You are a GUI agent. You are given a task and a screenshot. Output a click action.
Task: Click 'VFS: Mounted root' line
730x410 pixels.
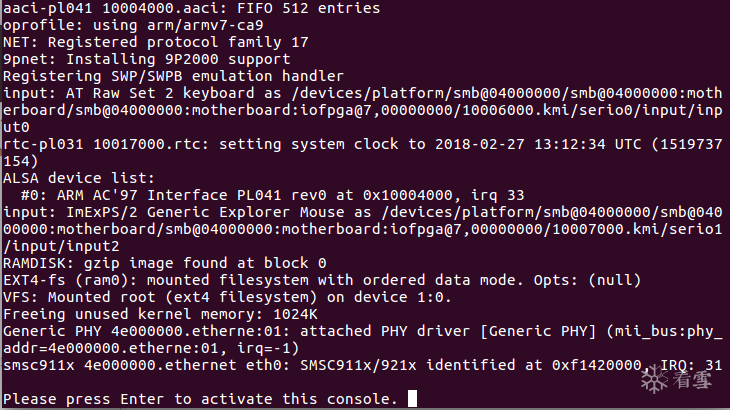pyautogui.click(x=228, y=297)
